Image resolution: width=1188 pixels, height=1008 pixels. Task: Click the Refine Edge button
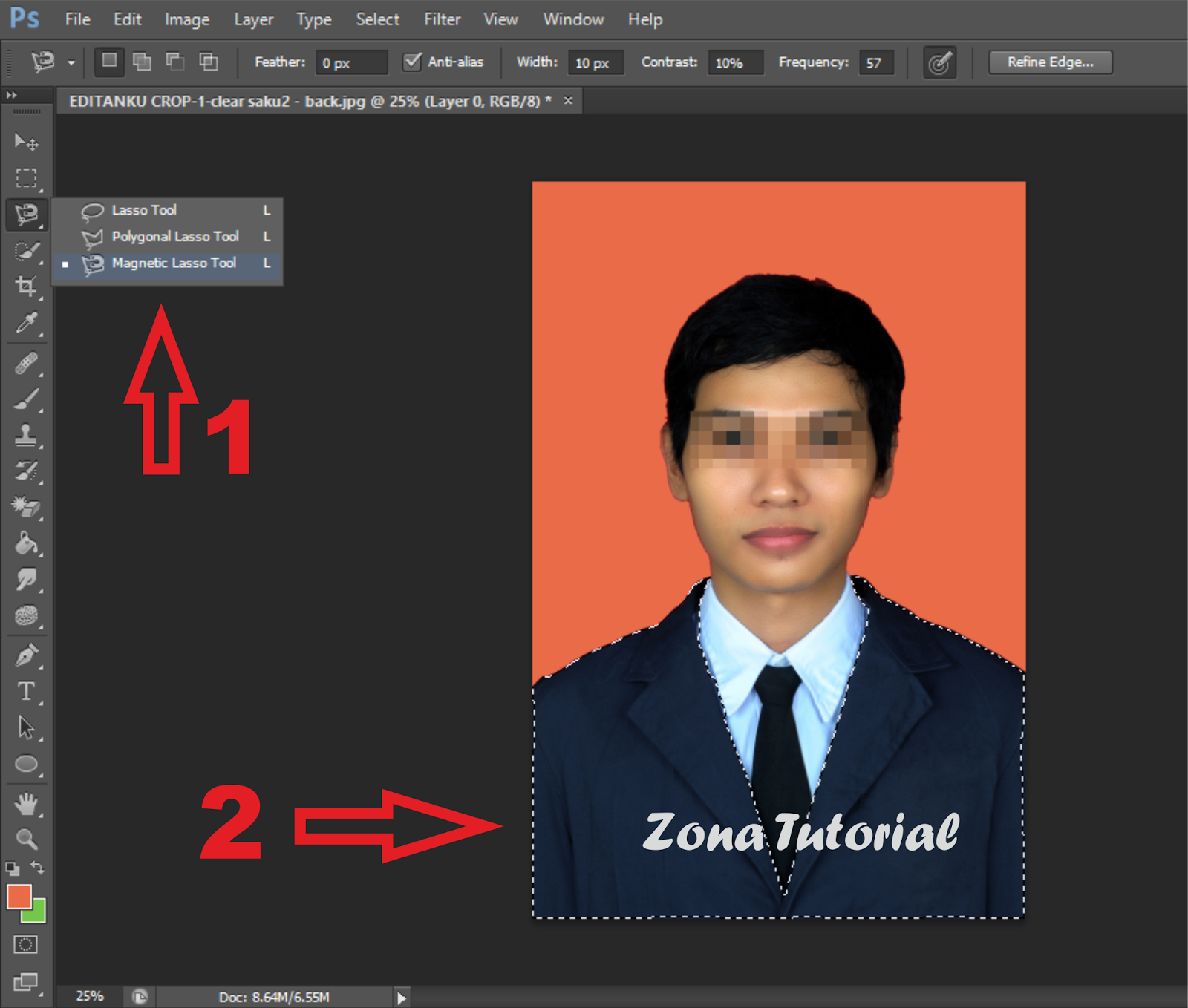click(x=1051, y=62)
